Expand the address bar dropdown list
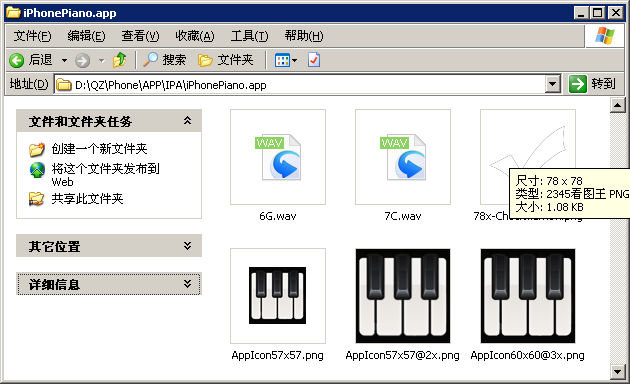Viewport: 630px width, 384px height. [x=553, y=84]
